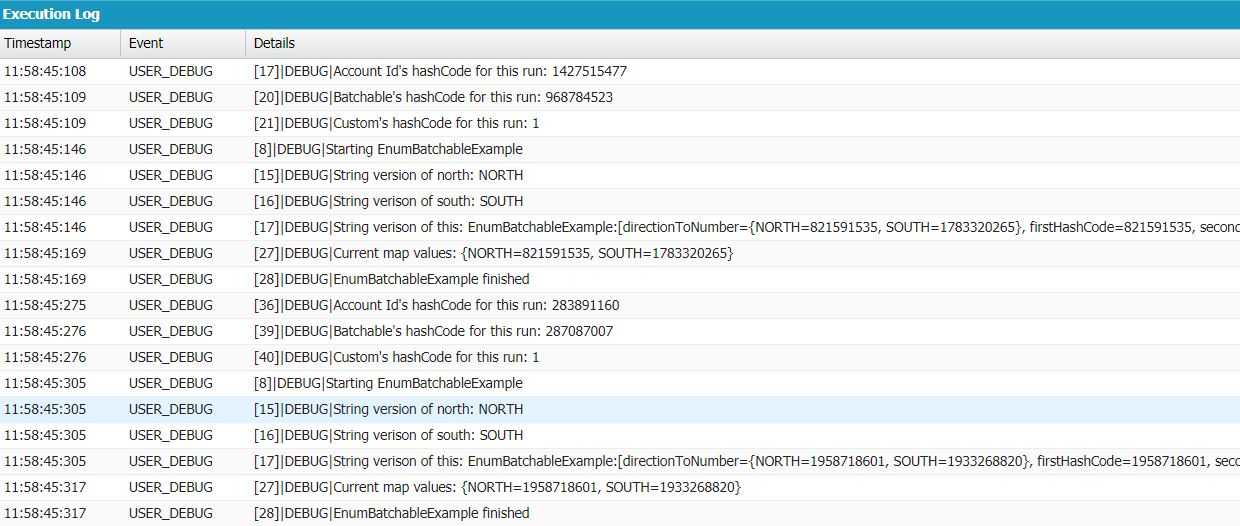Select Account Id hashCode 283891160 row

620,305
